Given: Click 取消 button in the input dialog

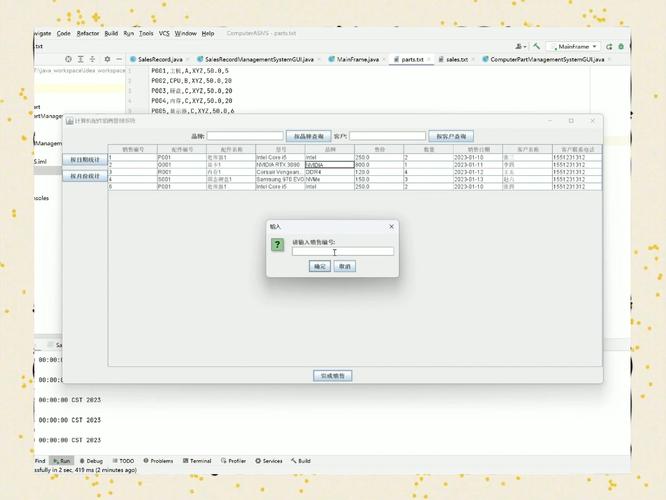Looking at the screenshot, I should 344,266.
